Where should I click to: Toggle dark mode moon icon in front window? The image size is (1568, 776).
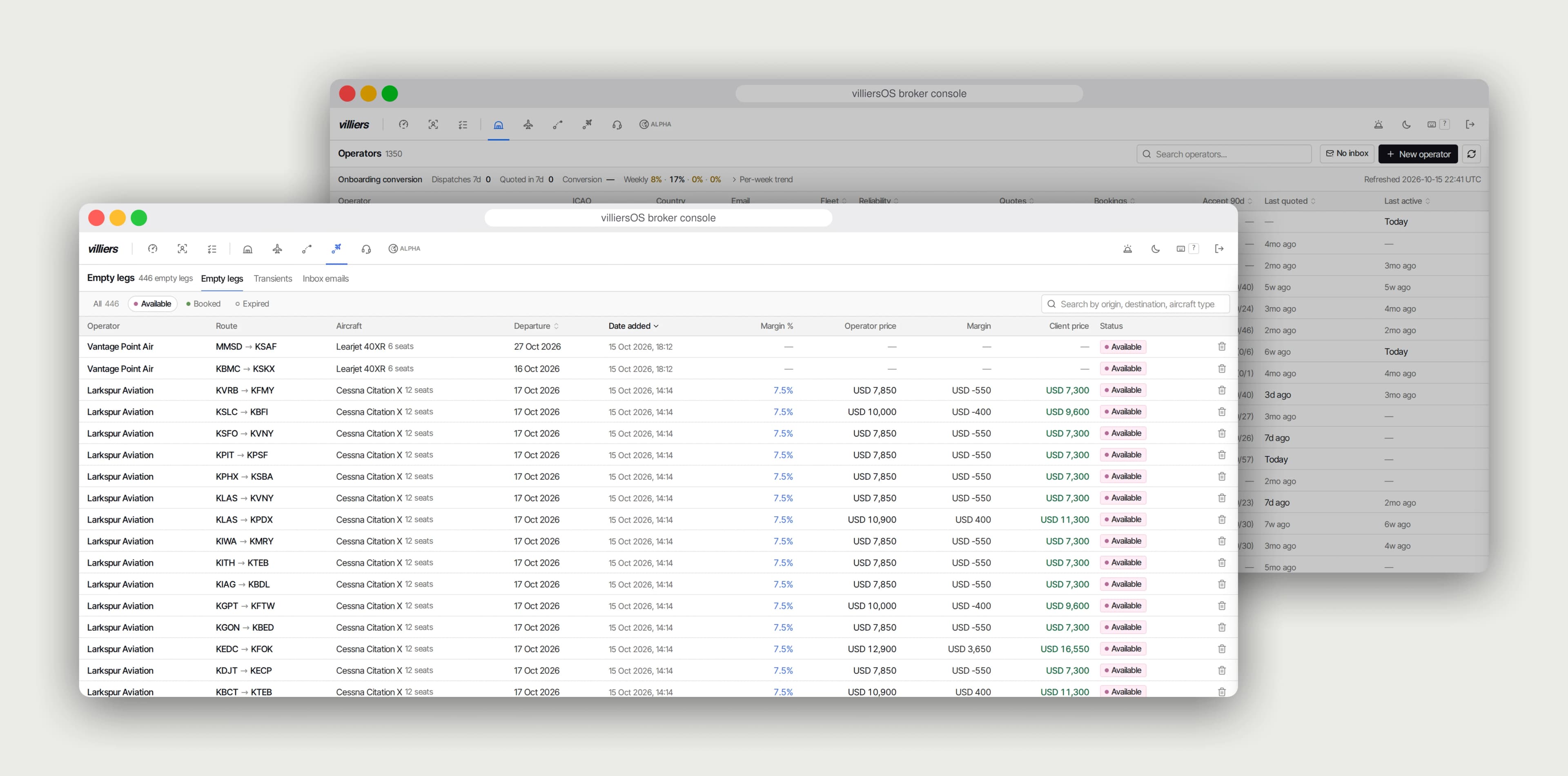point(1155,248)
